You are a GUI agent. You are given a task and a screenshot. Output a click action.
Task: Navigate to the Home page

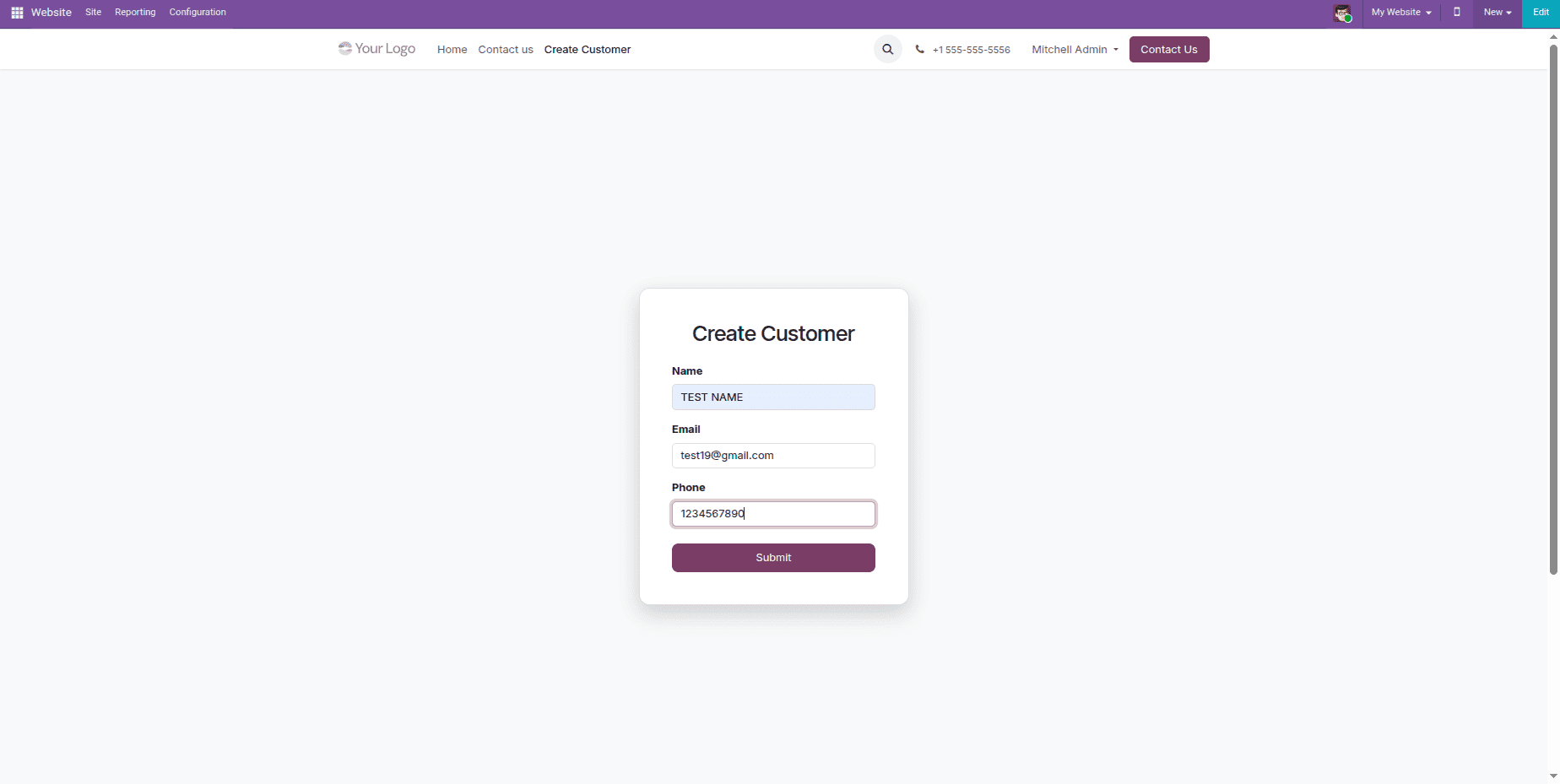[x=452, y=49]
